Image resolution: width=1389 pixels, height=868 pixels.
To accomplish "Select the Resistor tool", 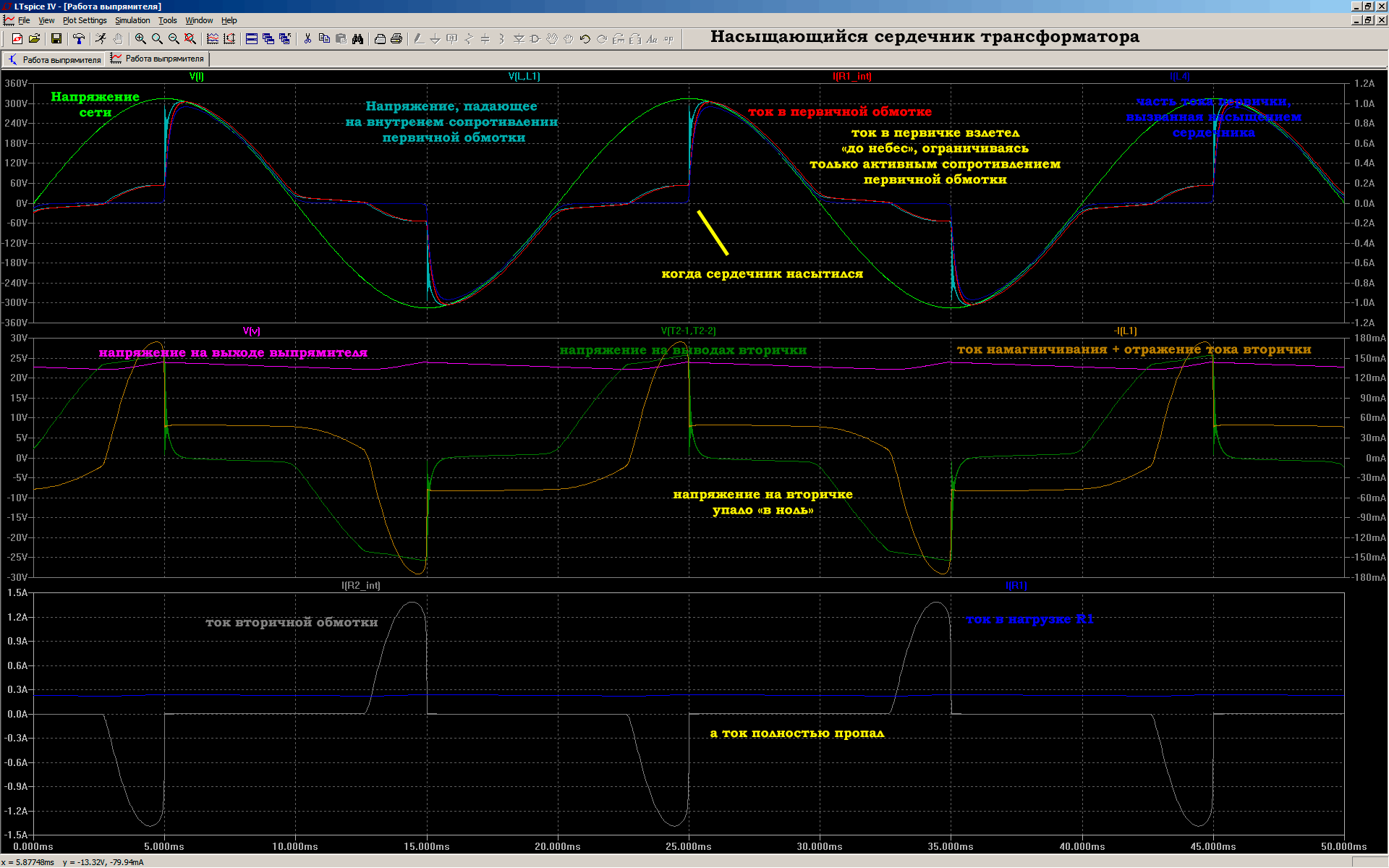I will pyautogui.click(x=469, y=39).
